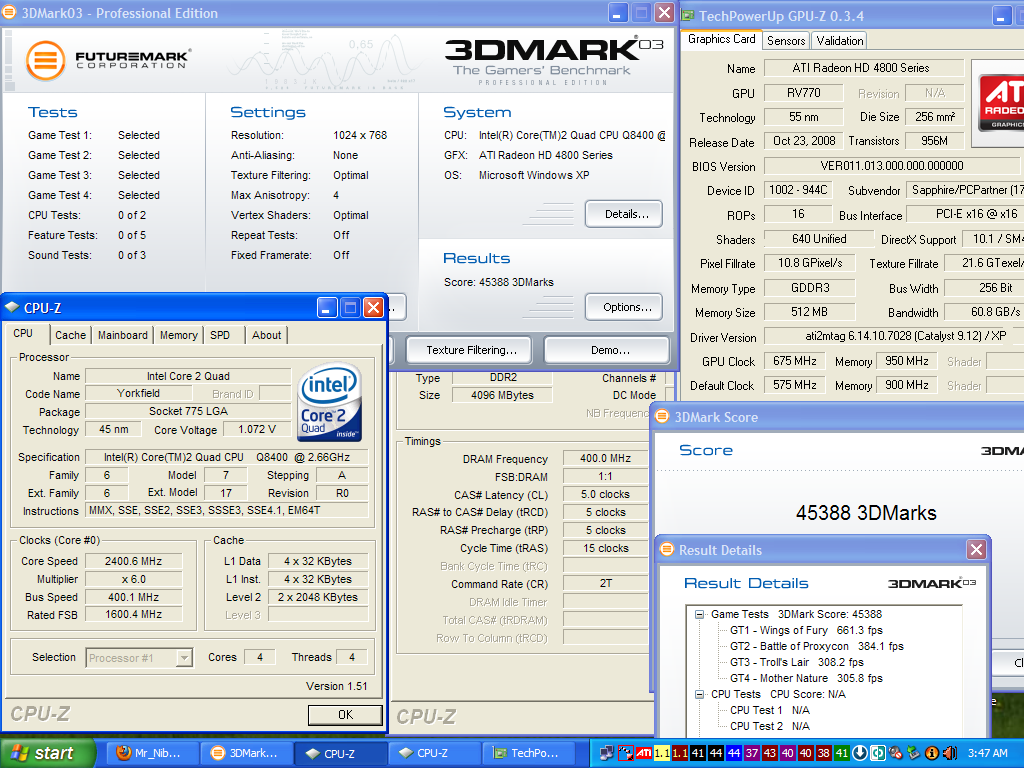Click the 3DMark Score window title icon

662,416
